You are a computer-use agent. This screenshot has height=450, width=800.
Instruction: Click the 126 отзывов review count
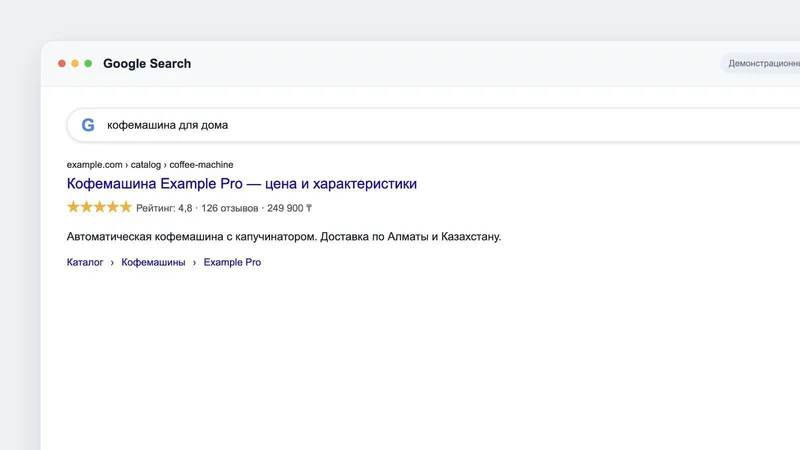click(230, 208)
